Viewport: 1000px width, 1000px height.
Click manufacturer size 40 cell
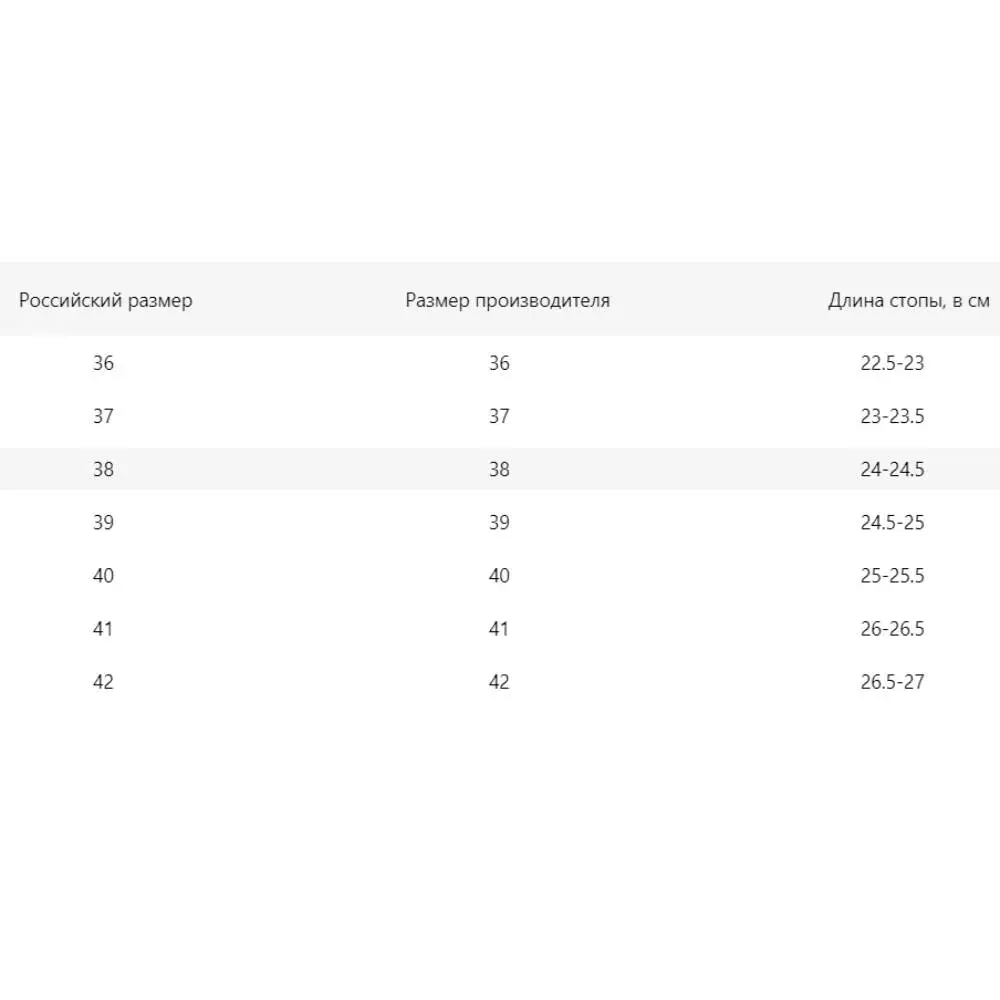(x=499, y=575)
